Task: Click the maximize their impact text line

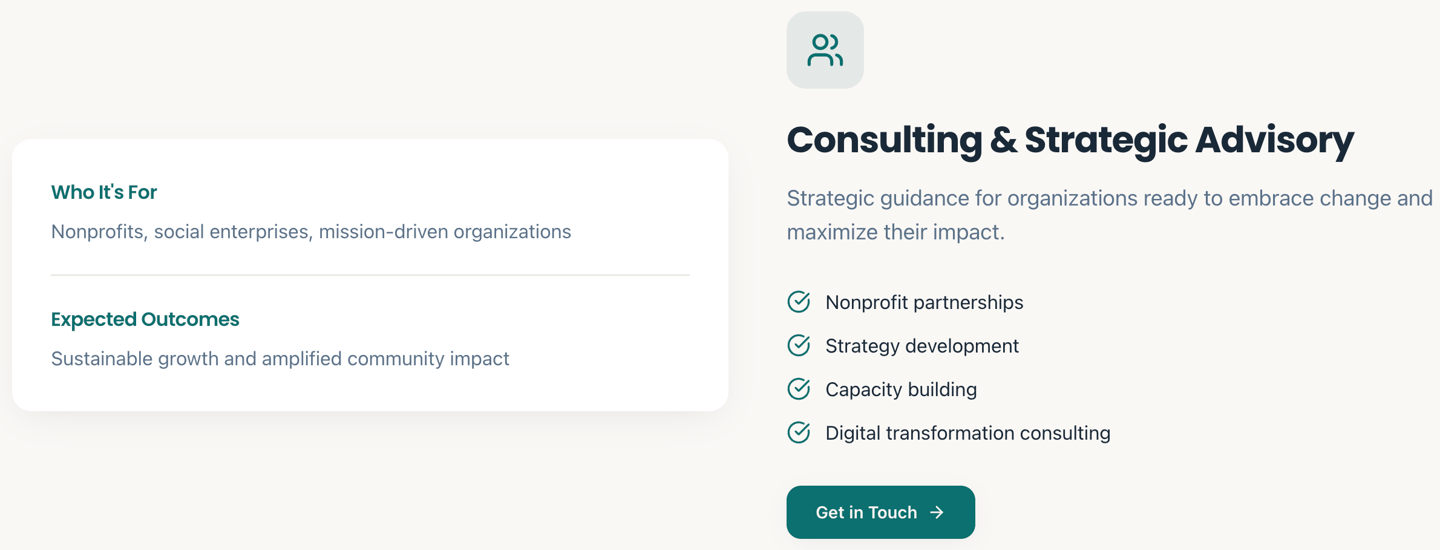Action: pos(895,233)
